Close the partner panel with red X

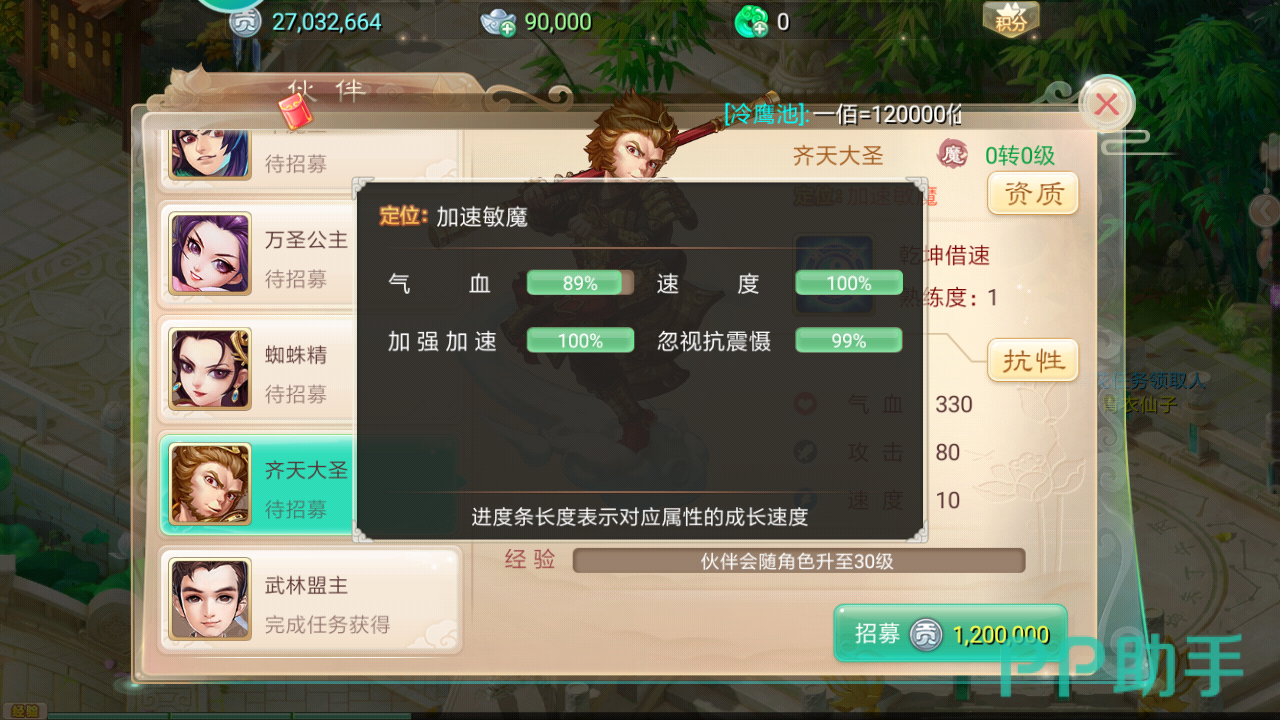click(x=1106, y=104)
